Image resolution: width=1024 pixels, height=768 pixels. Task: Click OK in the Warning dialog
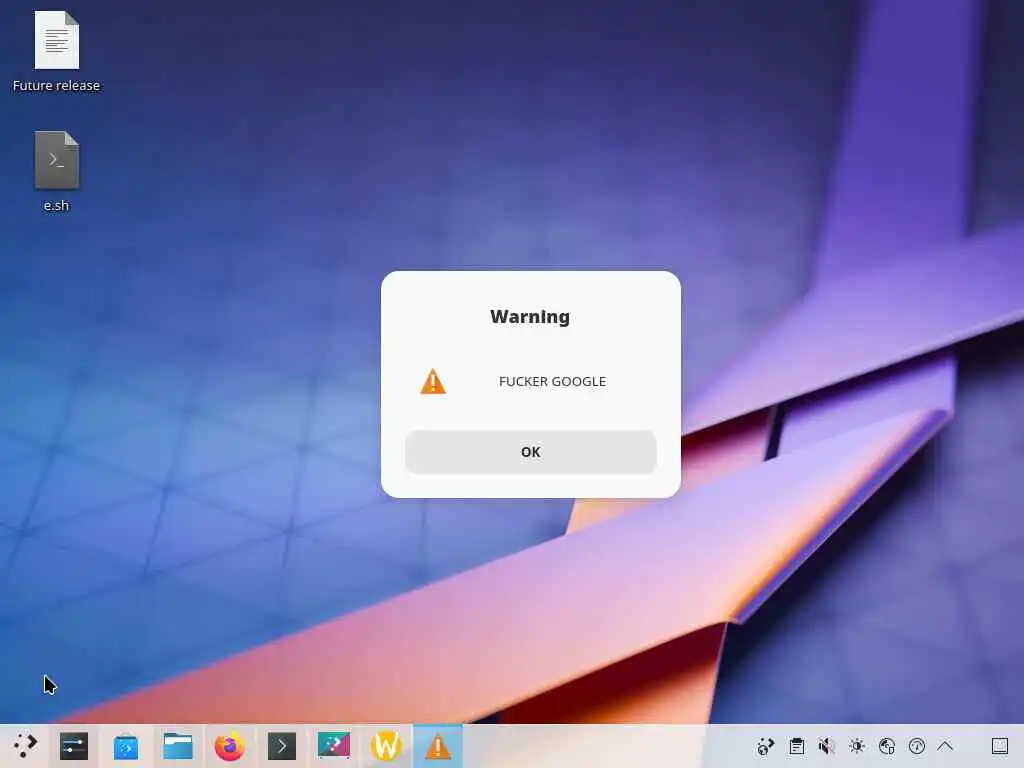(x=530, y=452)
